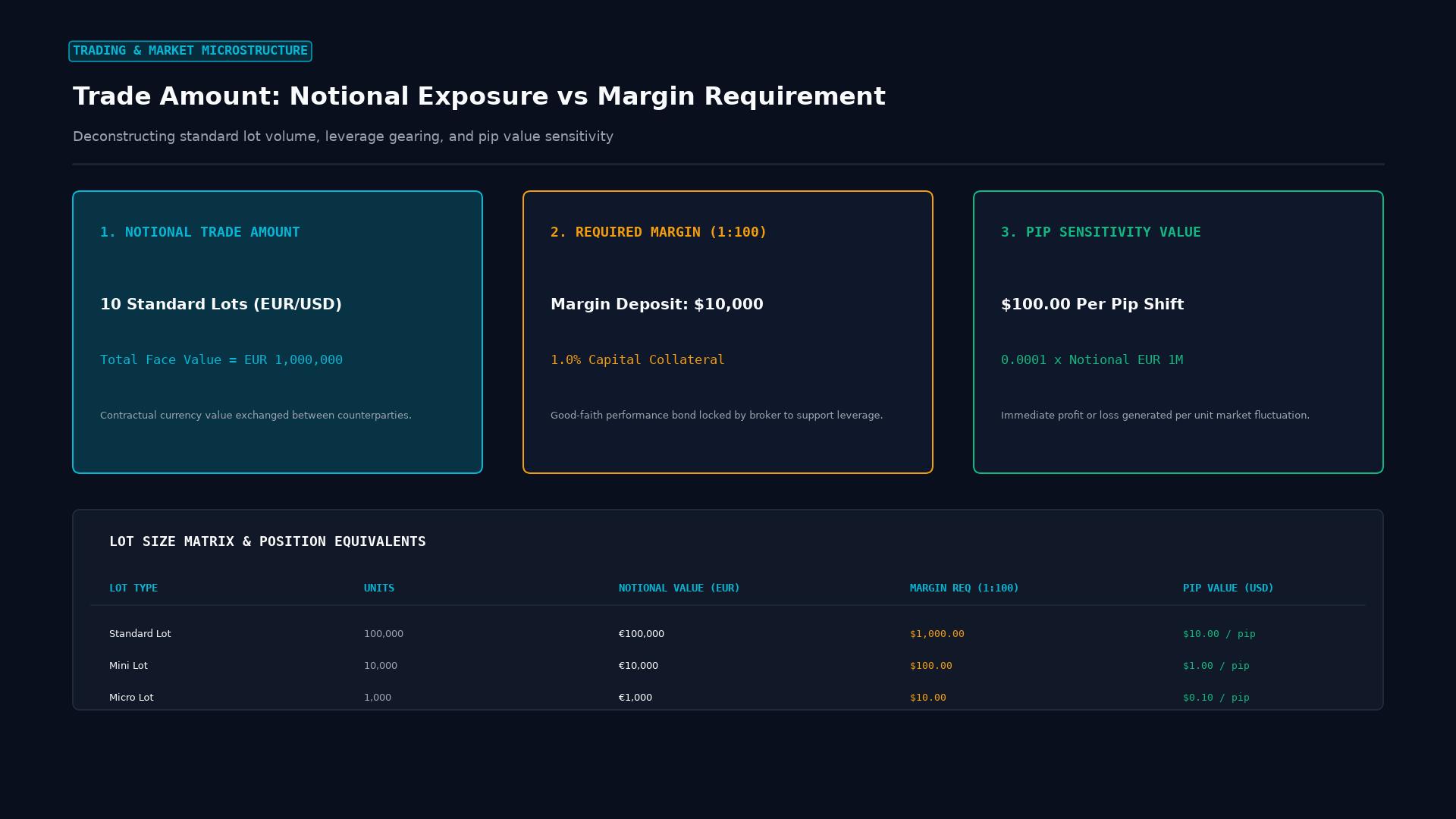Click the heading '3. PIP SENSITIVITY VALUE'
The width and height of the screenshot is (1456, 819).
point(1100,232)
